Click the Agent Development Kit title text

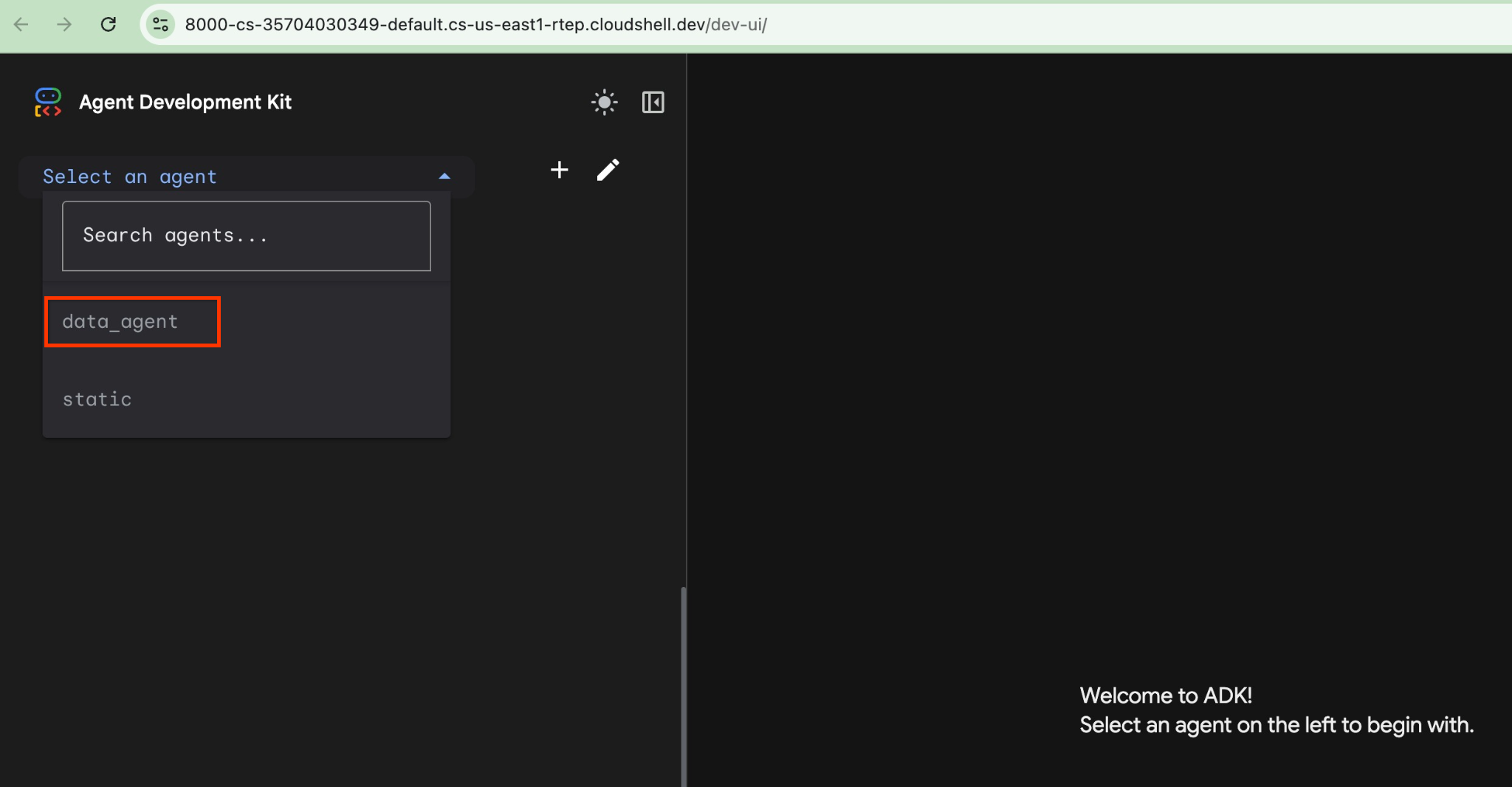pyautogui.click(x=185, y=102)
